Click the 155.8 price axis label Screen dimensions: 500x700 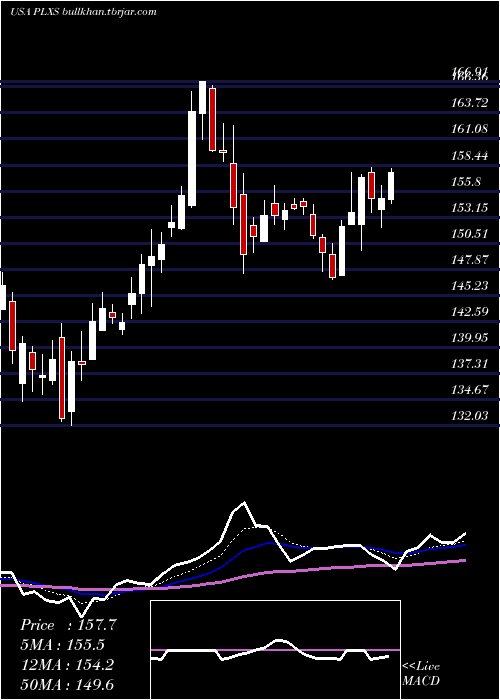click(x=466, y=182)
